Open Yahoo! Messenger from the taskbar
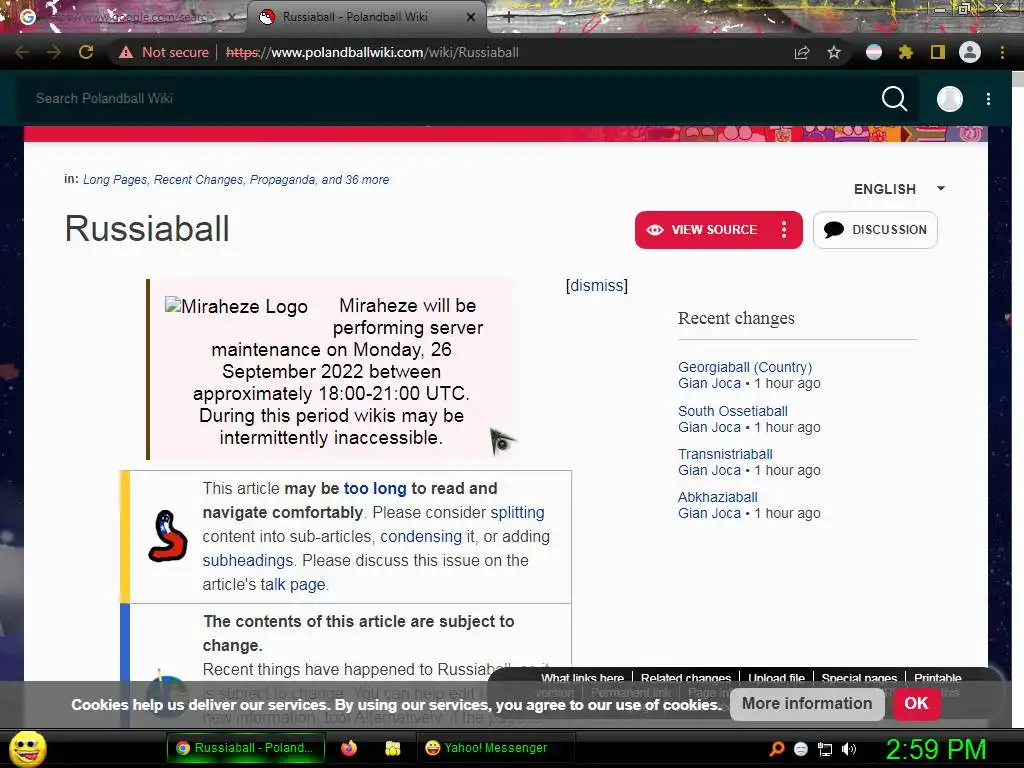This screenshot has width=1024, height=768. pyautogui.click(x=495, y=748)
